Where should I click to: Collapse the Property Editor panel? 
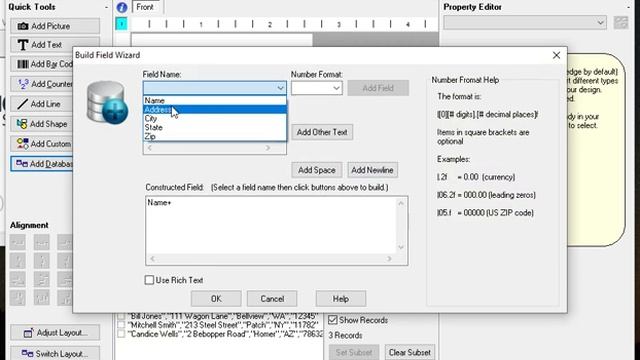point(628,7)
